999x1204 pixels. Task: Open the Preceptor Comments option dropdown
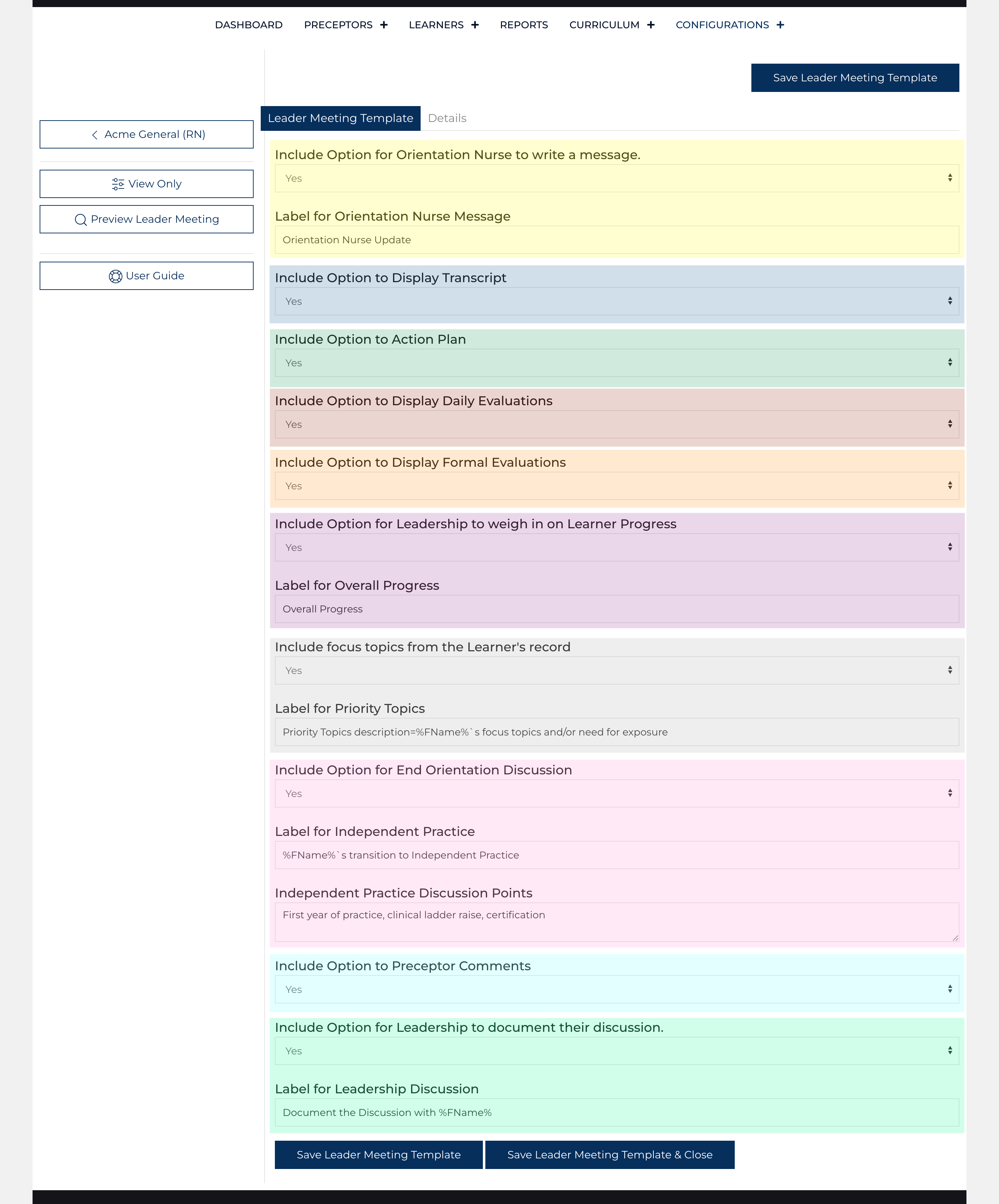[616, 989]
